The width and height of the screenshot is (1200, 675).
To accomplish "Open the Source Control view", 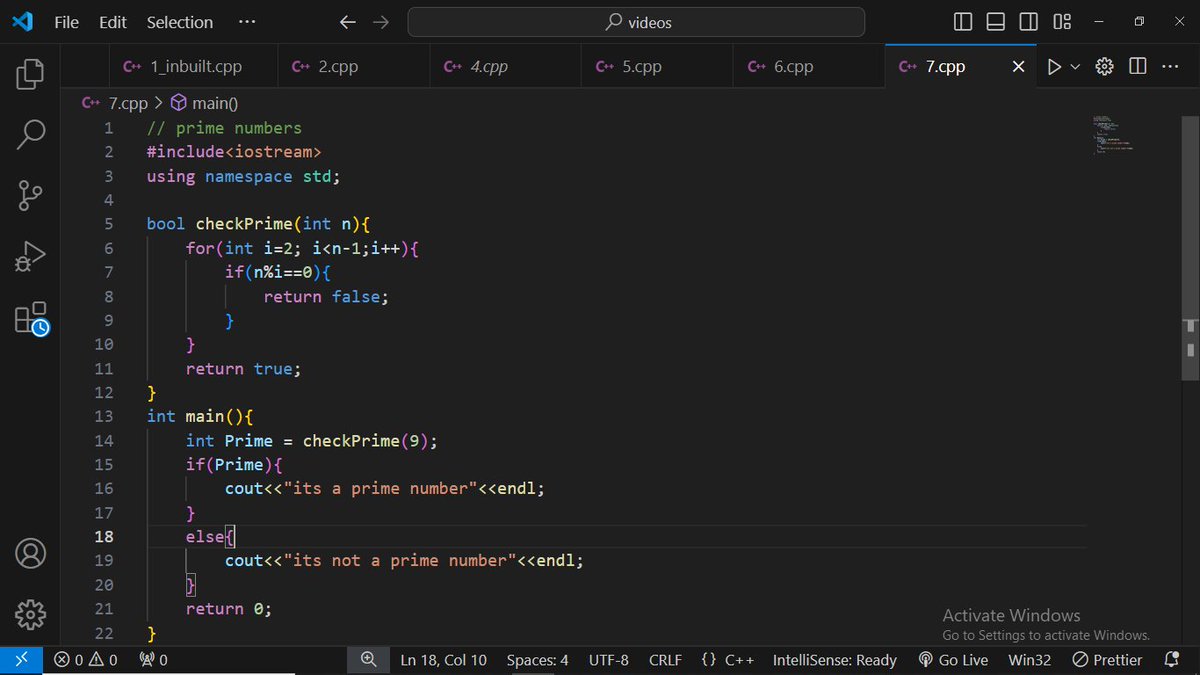I will tap(30, 196).
